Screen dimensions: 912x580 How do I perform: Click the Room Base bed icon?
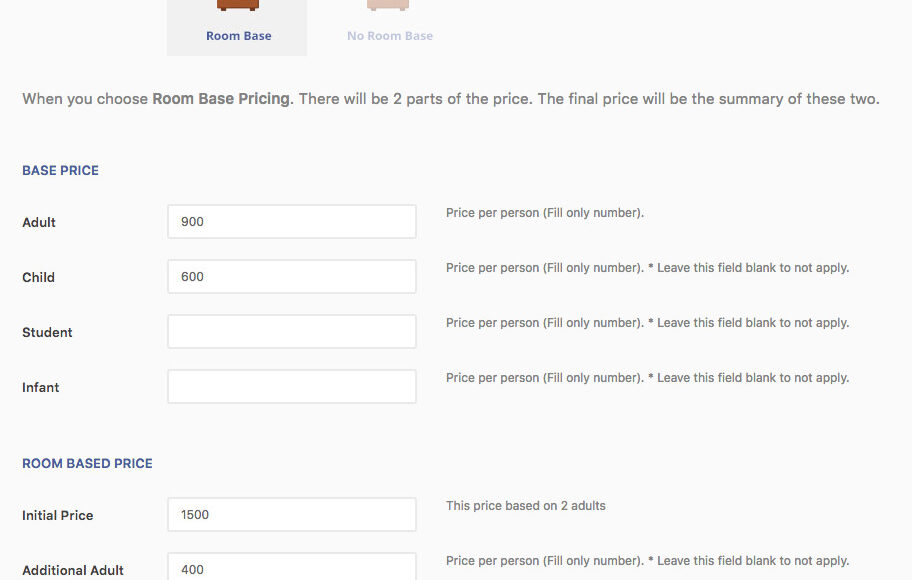(238, 6)
